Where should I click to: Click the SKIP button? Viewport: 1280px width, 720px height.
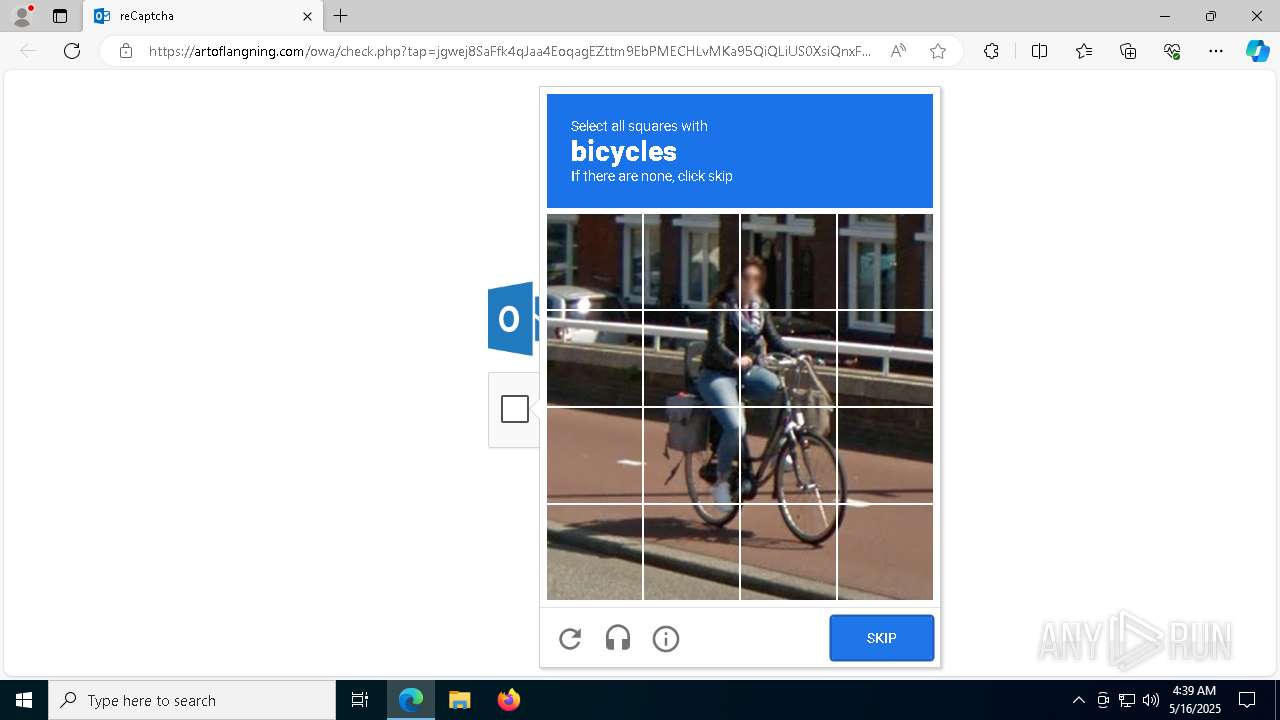882,638
